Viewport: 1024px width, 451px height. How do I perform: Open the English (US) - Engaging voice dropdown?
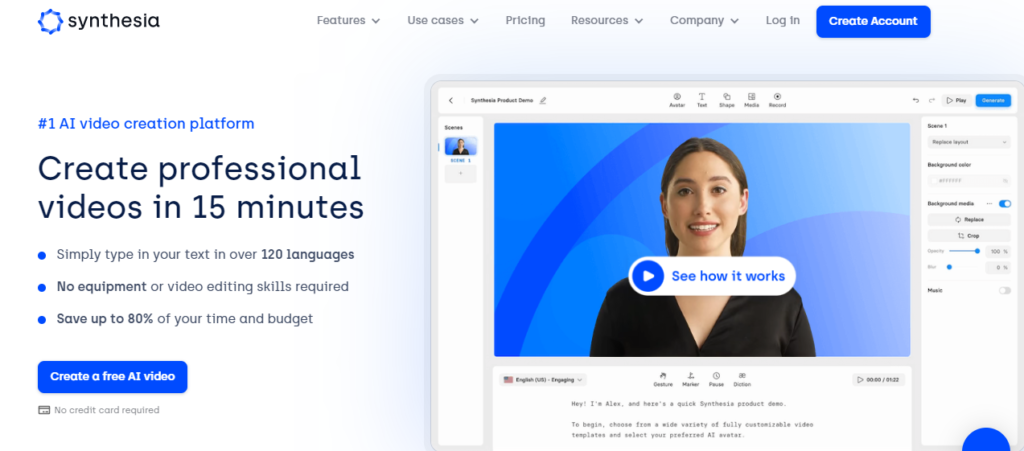point(543,379)
